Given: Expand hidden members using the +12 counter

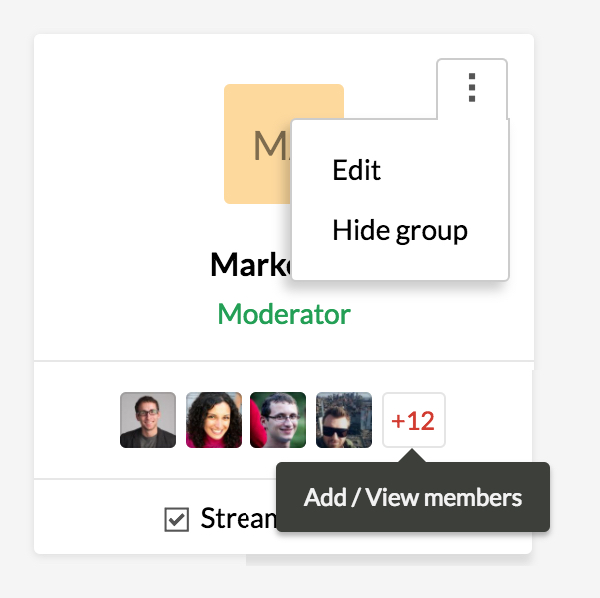Looking at the screenshot, I should pyautogui.click(x=413, y=420).
